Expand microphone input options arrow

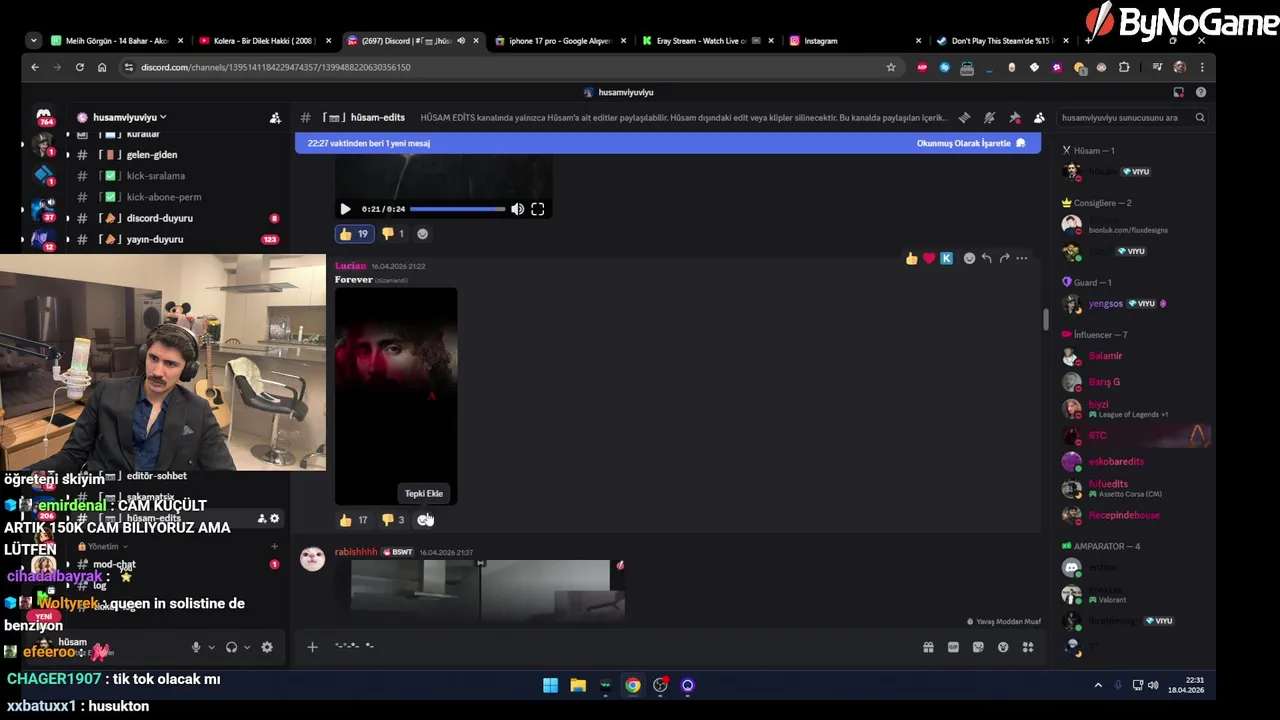(211, 647)
